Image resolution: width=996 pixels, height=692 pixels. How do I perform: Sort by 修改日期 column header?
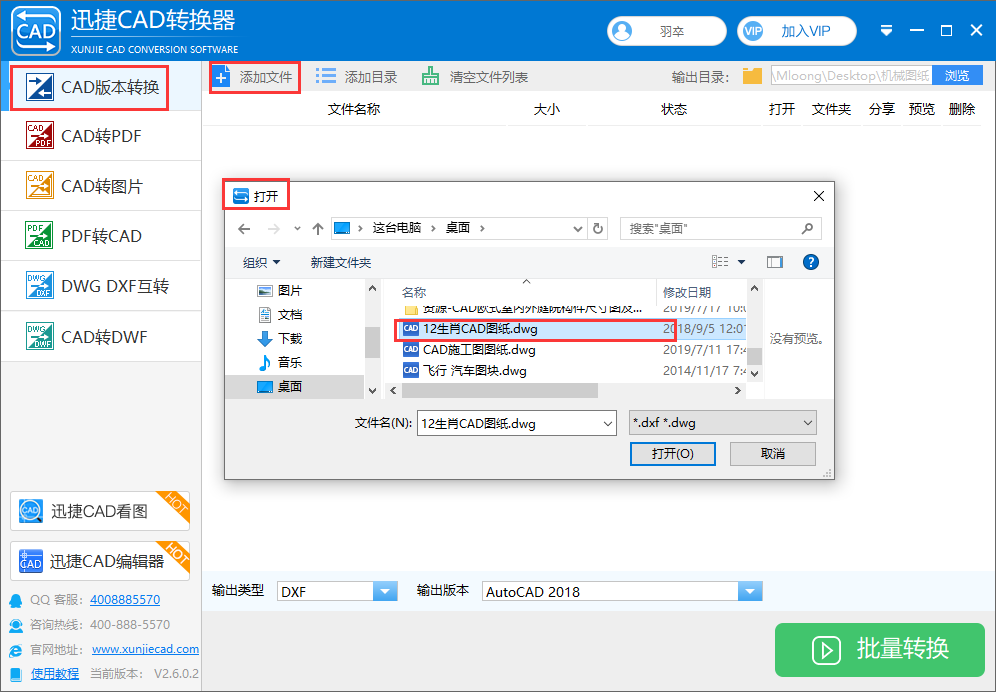tap(687, 292)
